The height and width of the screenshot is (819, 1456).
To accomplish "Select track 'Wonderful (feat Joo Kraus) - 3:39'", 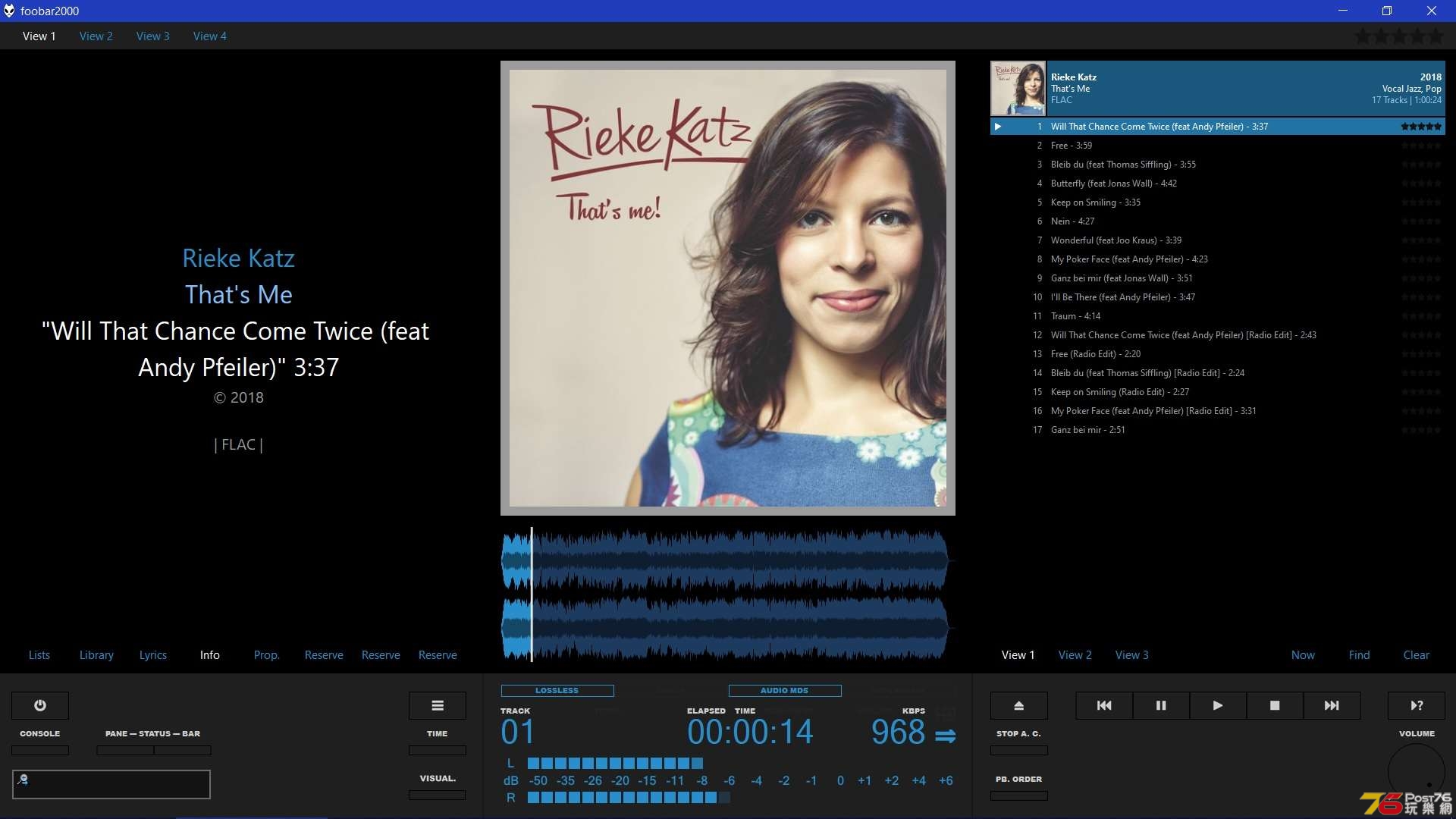I will click(1218, 240).
